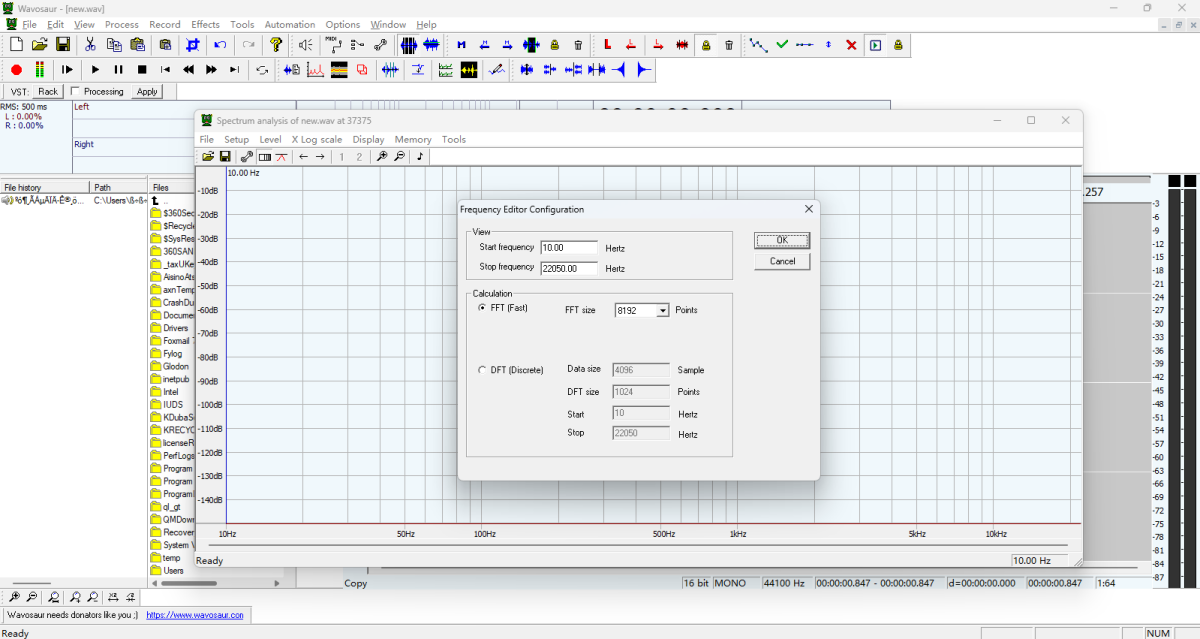Click the red Record button
The image size is (1200, 639).
[x=16, y=70]
